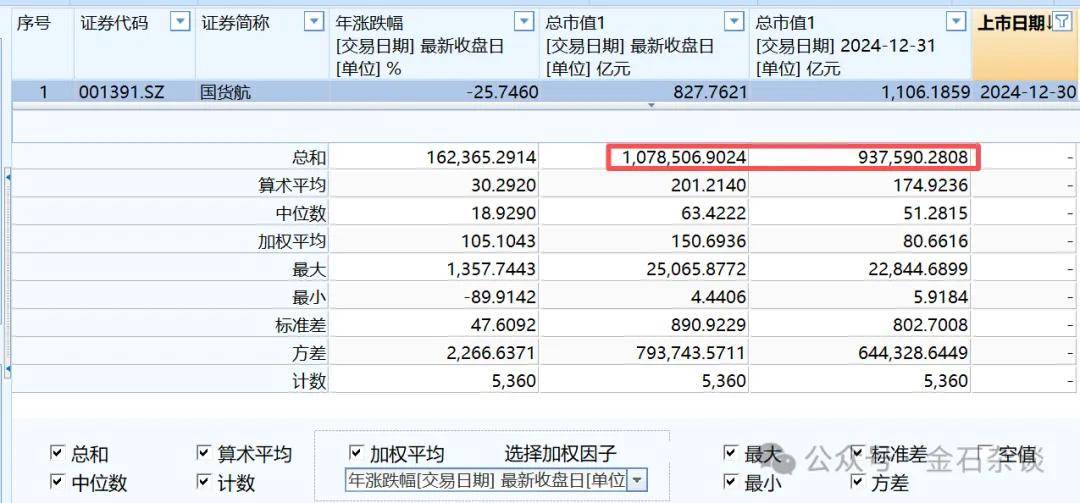Open the 证券简称 column filter dropdown

pyautogui.click(x=313, y=22)
